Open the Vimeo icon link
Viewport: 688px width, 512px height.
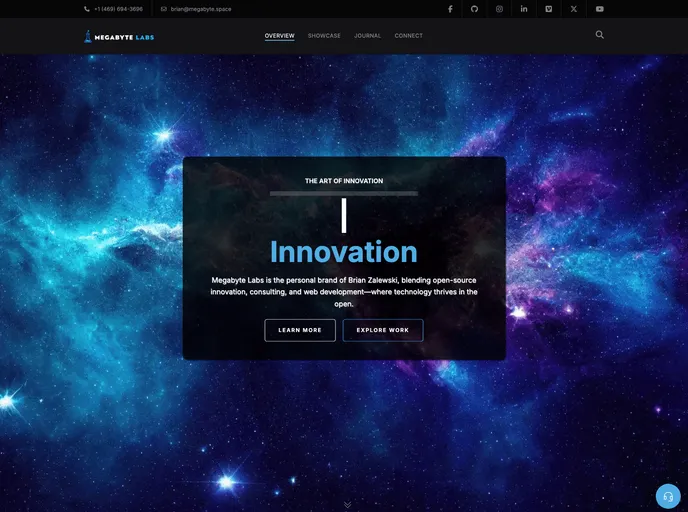(x=548, y=9)
